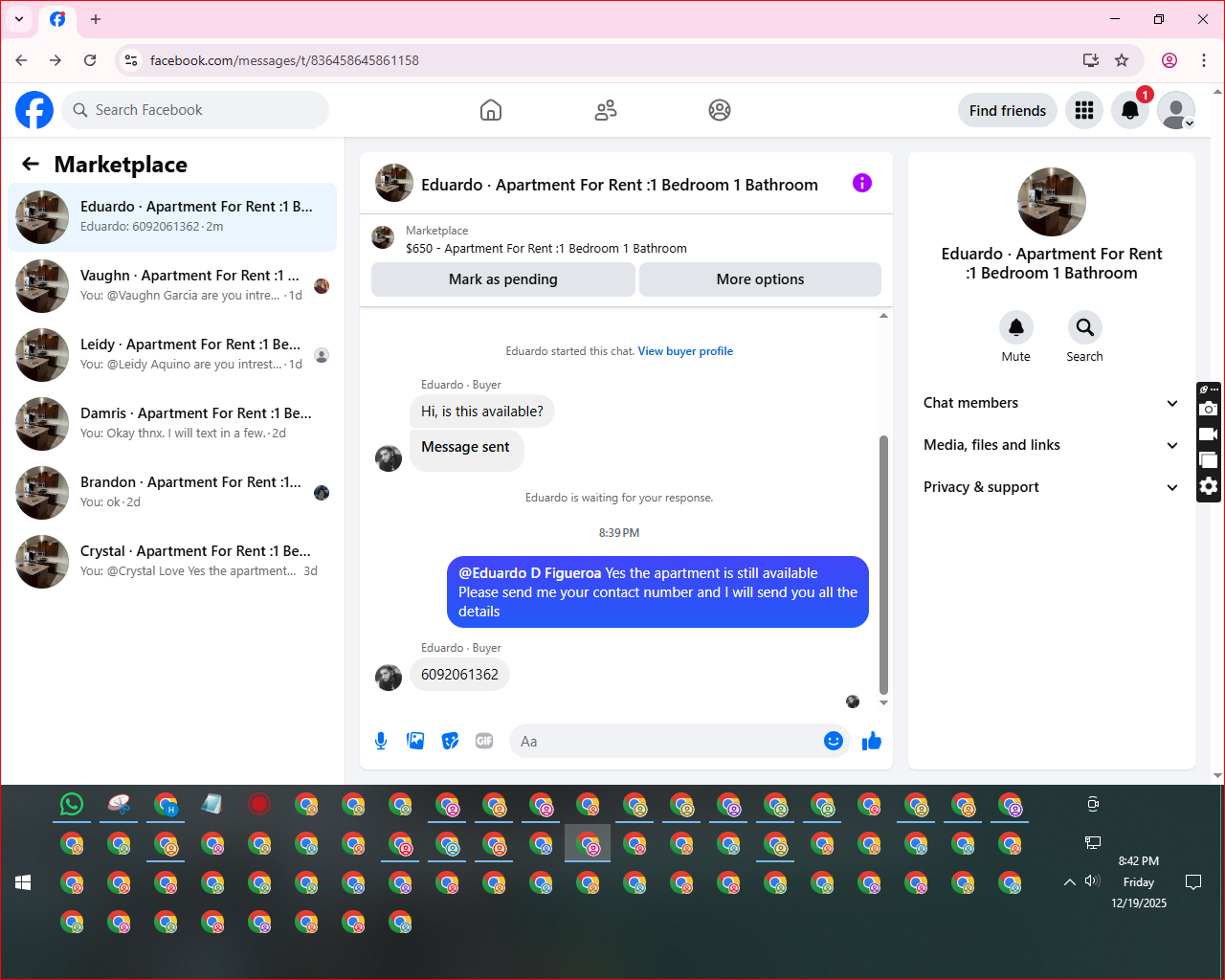Open Eduardo apartment conversation
This screenshot has height=980, width=1225.
tap(172, 217)
